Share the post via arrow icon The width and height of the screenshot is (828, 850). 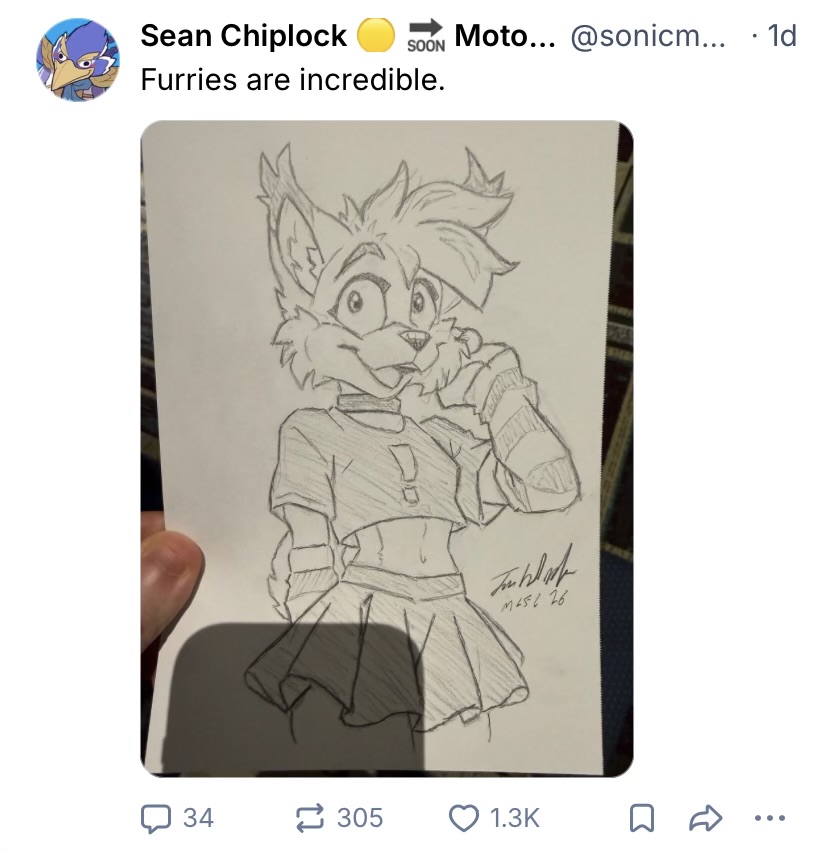705,818
